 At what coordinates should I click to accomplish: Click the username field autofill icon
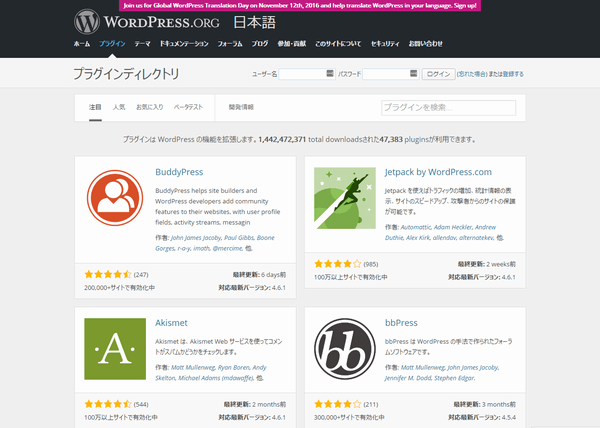pyautogui.click(x=330, y=73)
